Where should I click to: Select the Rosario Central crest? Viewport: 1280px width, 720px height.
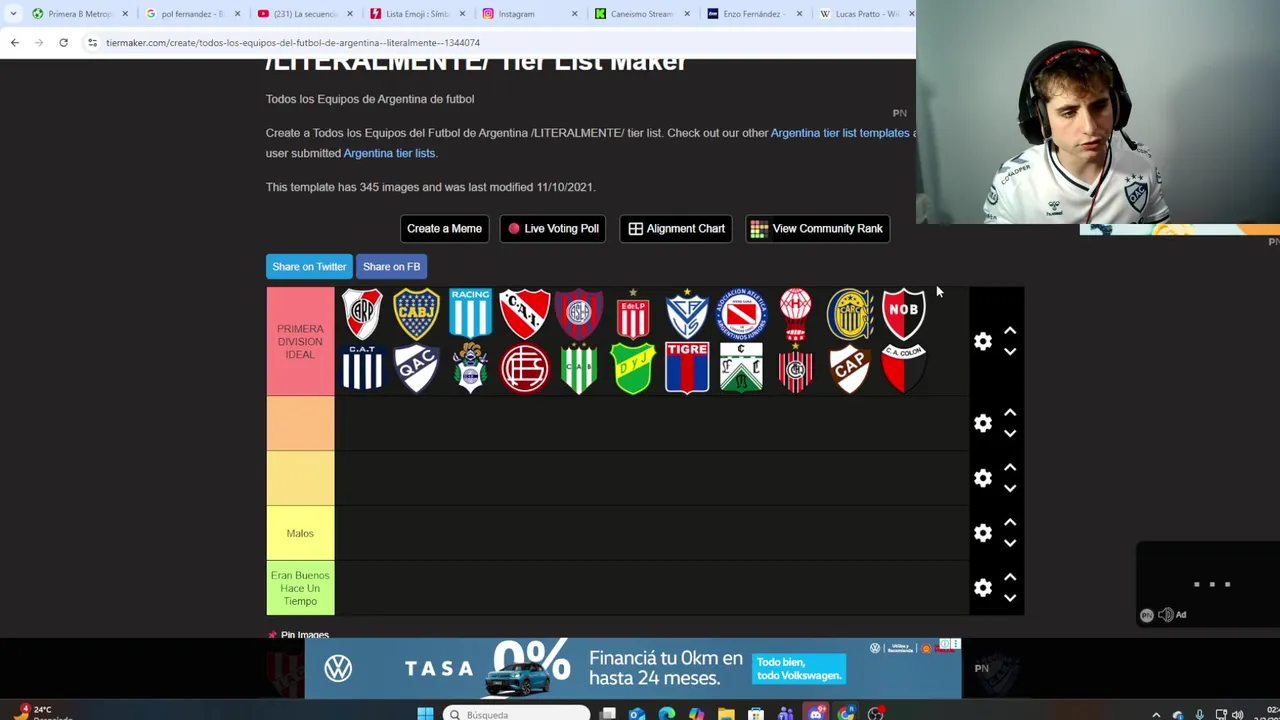coord(850,314)
